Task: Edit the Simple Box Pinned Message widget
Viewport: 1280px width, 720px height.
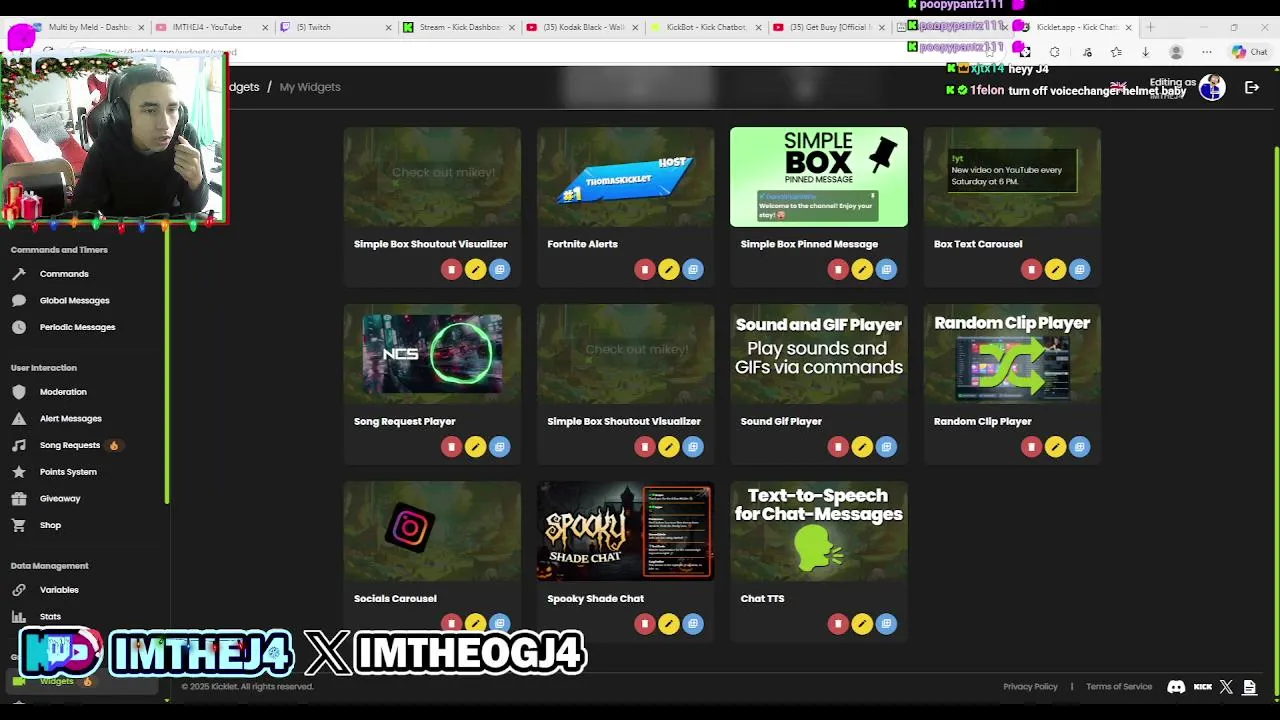Action: [x=862, y=269]
